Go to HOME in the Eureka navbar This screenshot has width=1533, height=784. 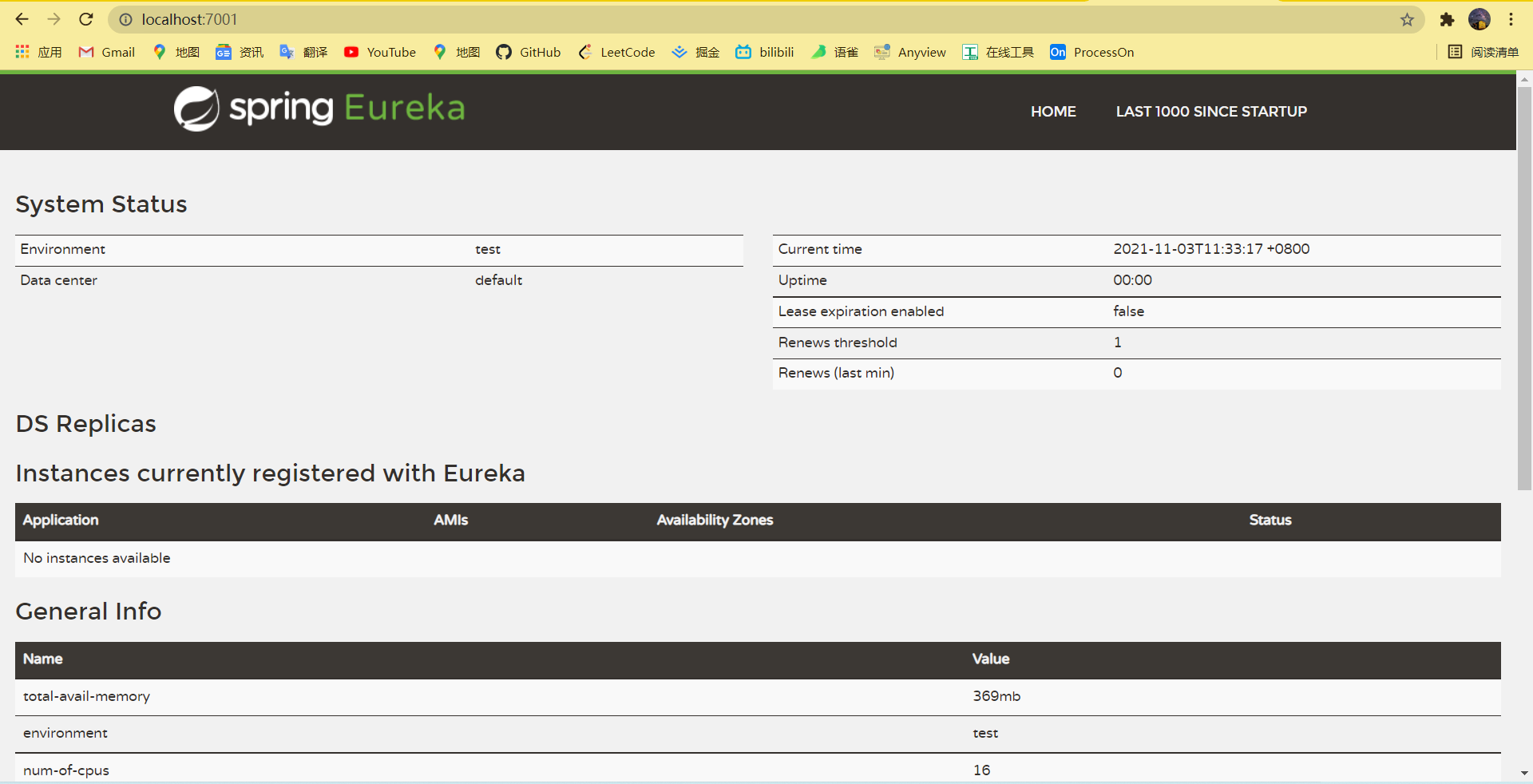point(1053,112)
